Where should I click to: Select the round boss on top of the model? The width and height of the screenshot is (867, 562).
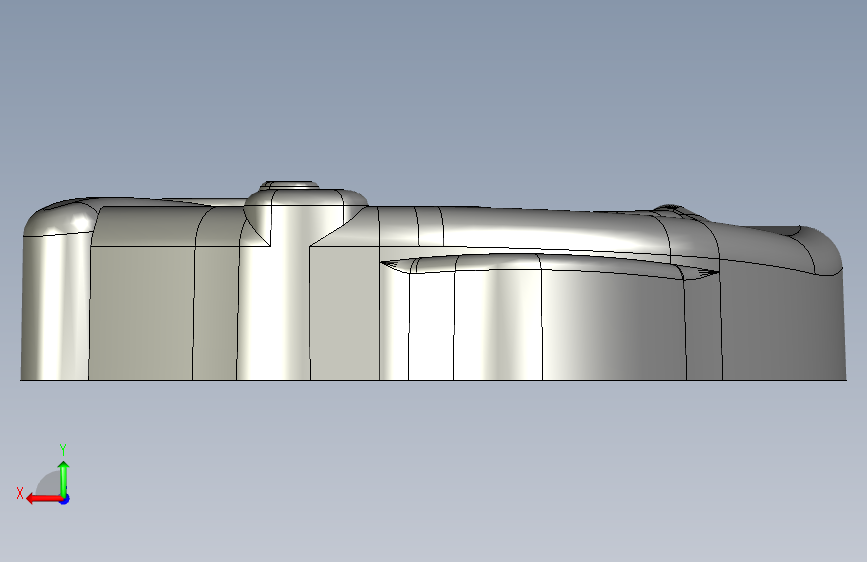290,185
